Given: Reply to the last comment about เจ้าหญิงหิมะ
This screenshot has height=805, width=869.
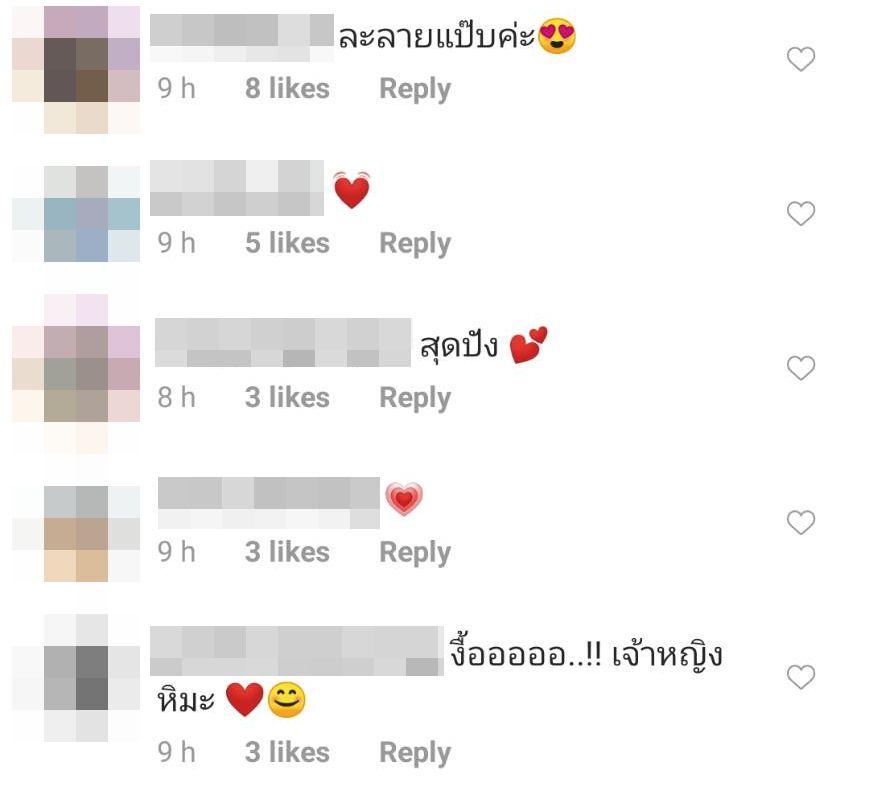Looking at the screenshot, I should [415, 753].
